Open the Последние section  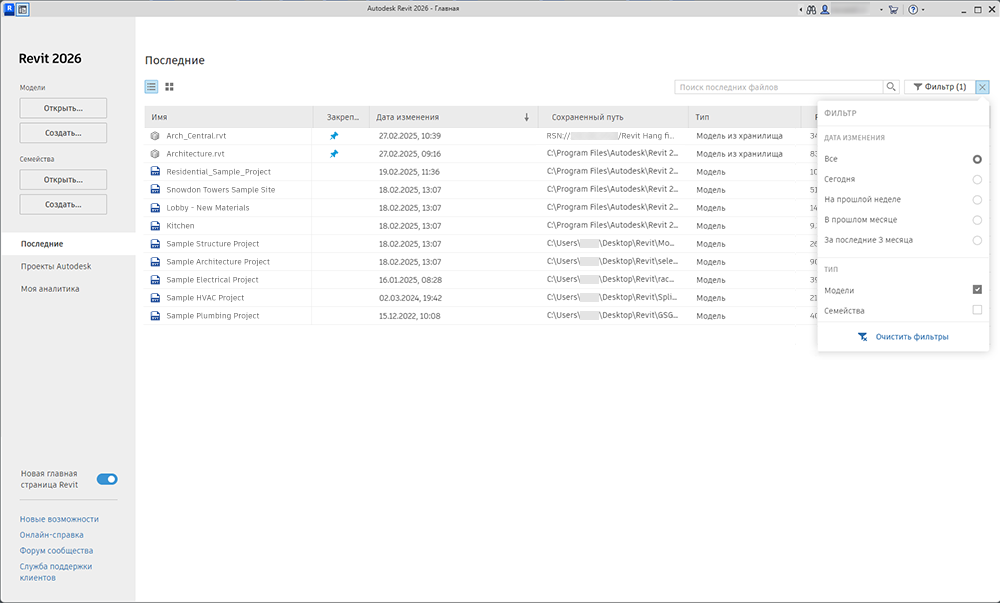coord(68,243)
